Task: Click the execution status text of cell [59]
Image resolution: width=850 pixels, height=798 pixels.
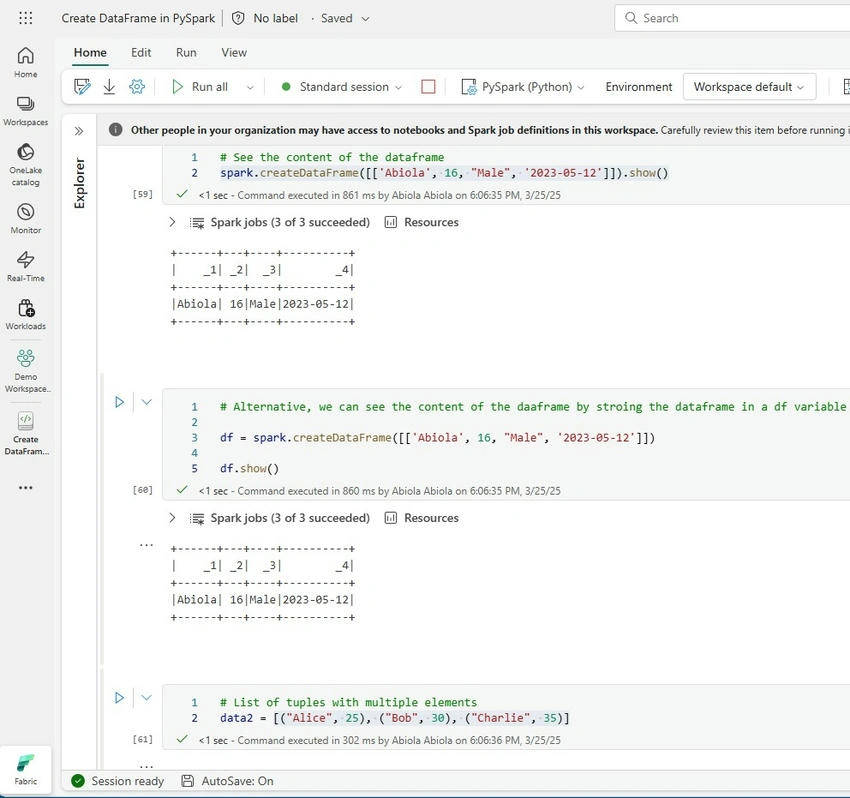Action: click(379, 195)
